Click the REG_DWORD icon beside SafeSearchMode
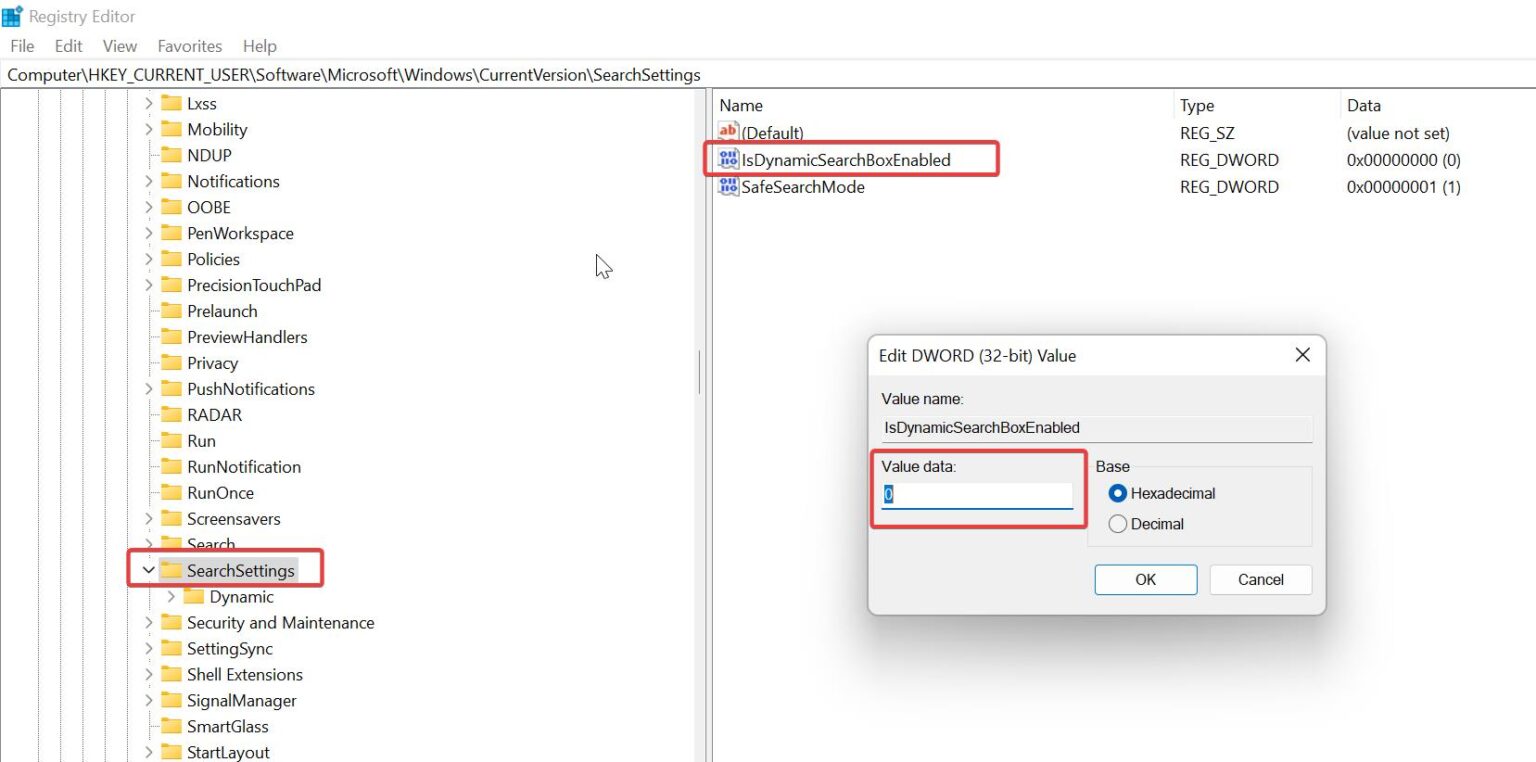This screenshot has height=762, width=1536. click(727, 186)
